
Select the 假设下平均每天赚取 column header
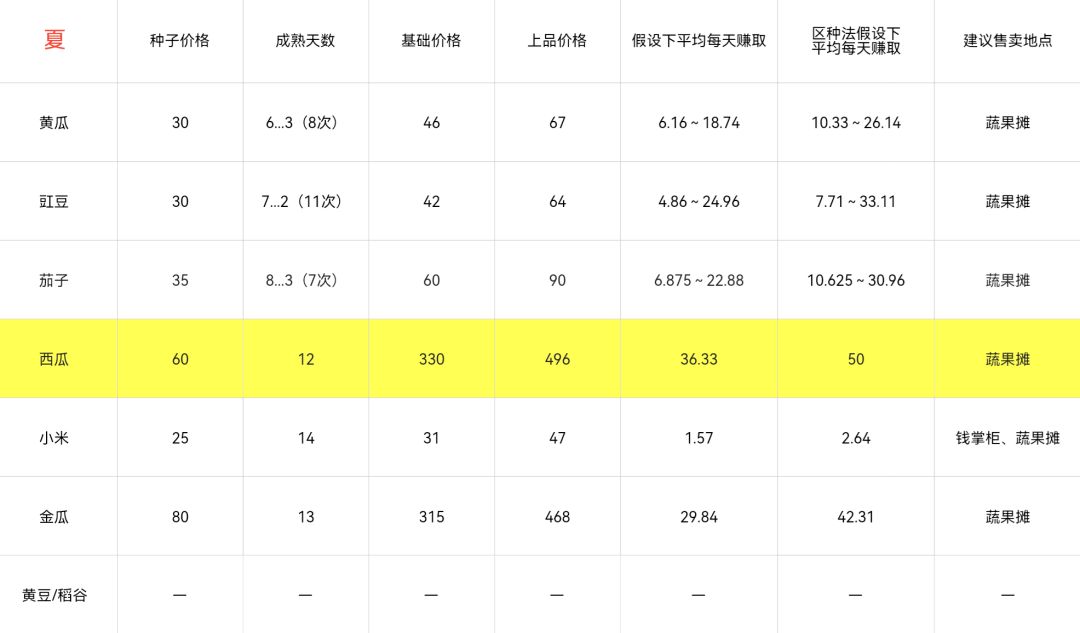[x=699, y=41]
